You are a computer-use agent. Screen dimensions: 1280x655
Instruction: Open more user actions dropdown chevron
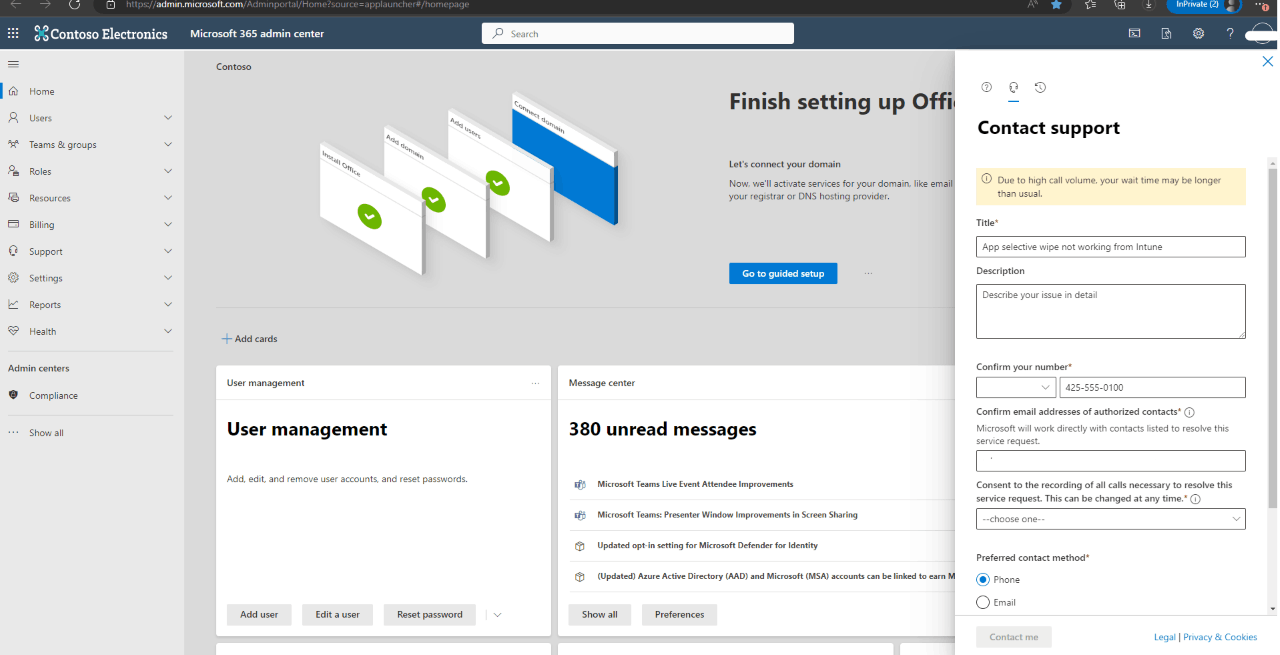pos(497,615)
